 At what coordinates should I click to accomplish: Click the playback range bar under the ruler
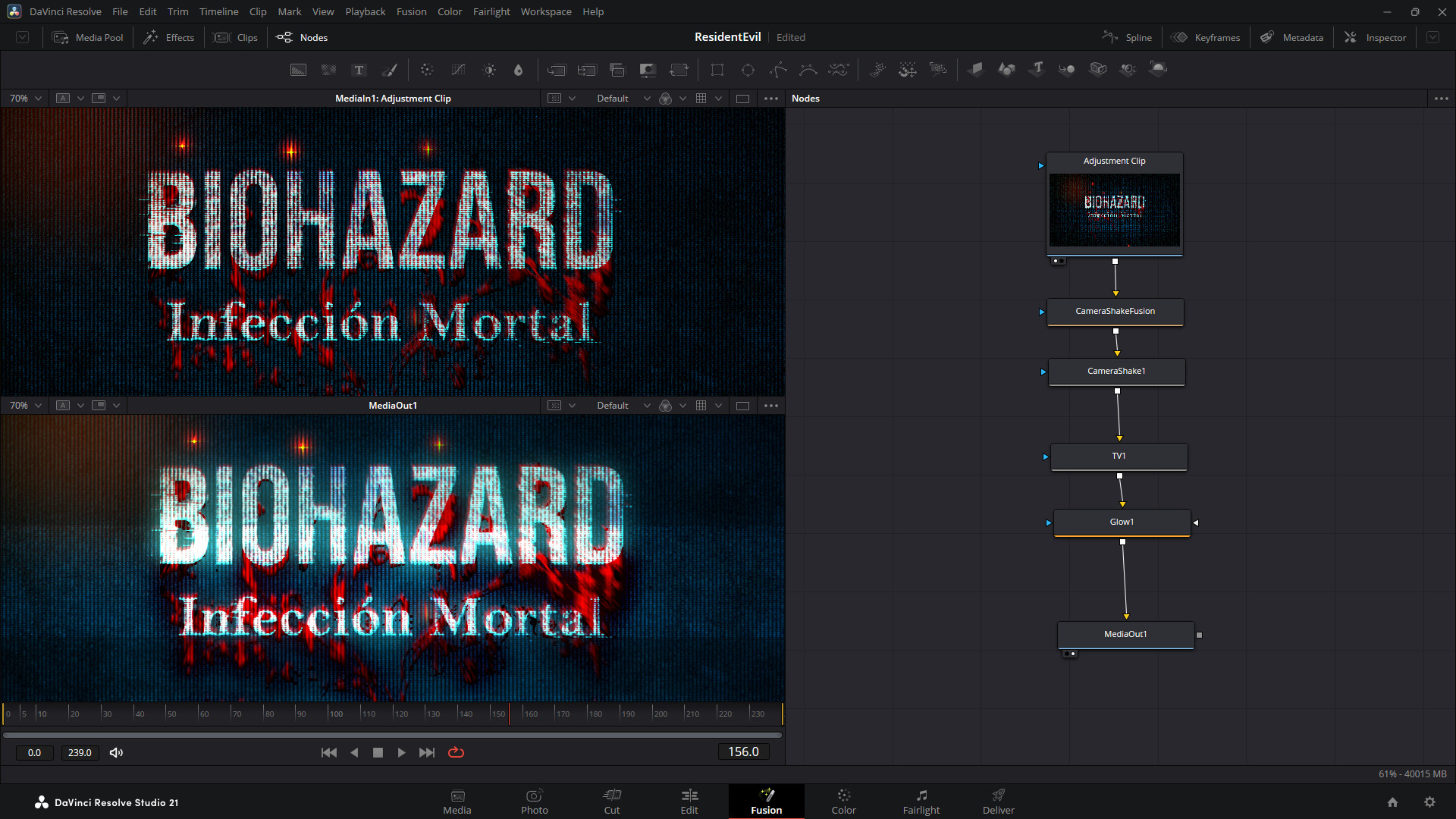point(392,735)
